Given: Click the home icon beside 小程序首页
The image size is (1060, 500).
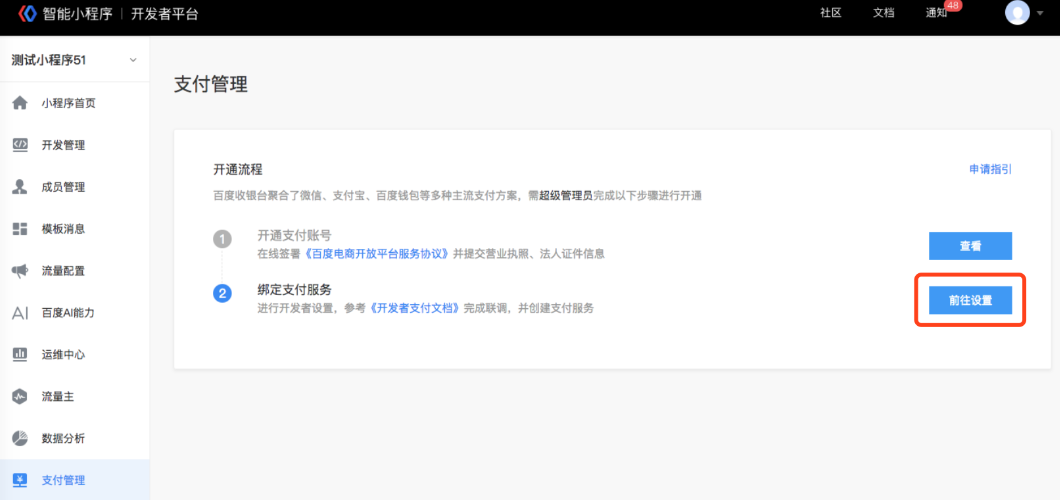Looking at the screenshot, I should (x=20, y=103).
